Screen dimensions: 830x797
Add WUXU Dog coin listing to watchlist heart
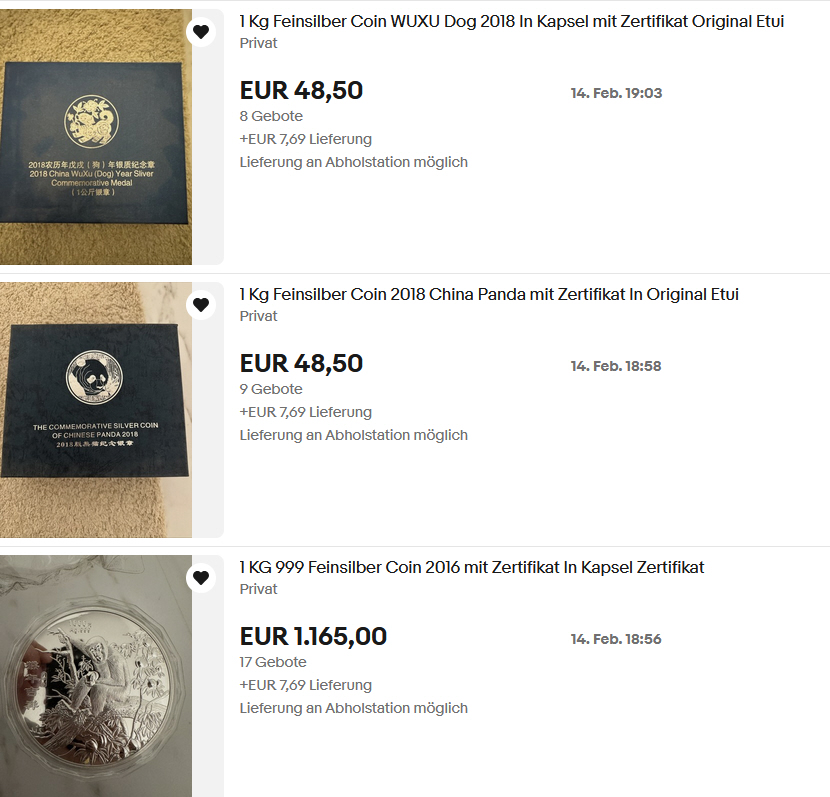201,32
